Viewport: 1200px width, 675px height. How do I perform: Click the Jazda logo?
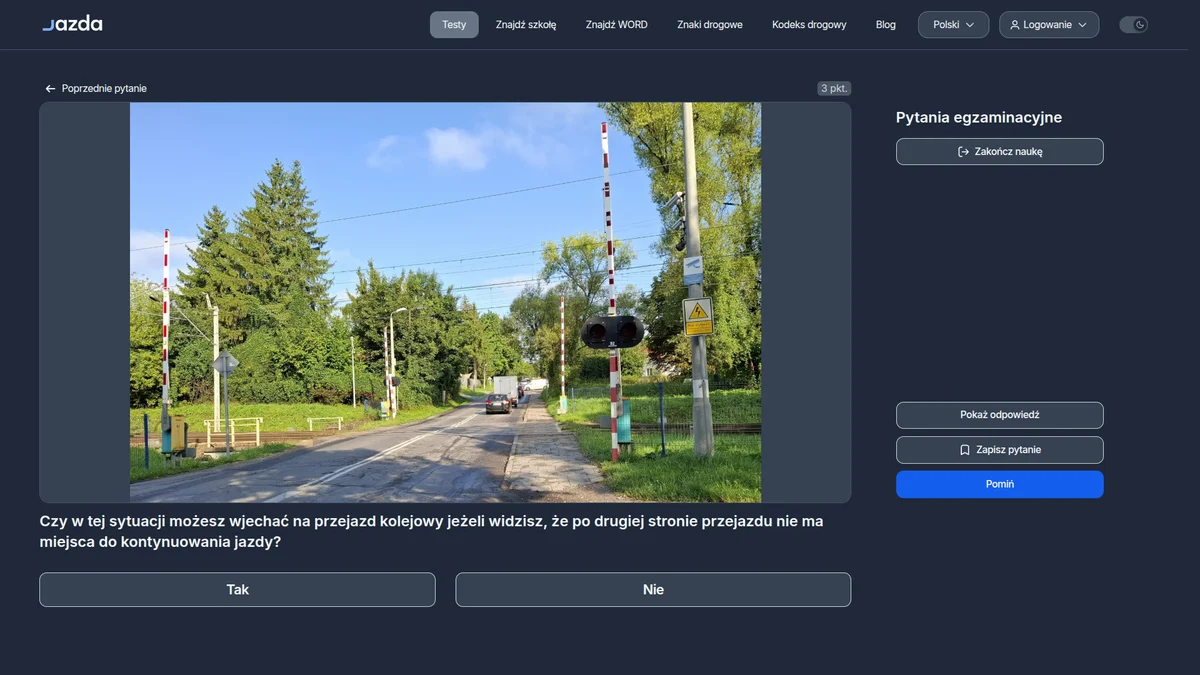(72, 24)
